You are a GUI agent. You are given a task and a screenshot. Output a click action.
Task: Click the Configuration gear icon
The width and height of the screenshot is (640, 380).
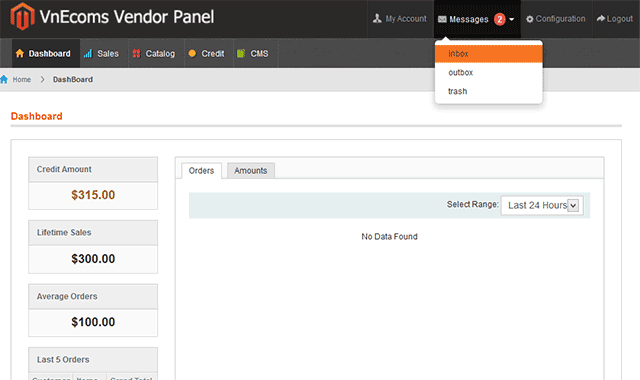coord(530,19)
